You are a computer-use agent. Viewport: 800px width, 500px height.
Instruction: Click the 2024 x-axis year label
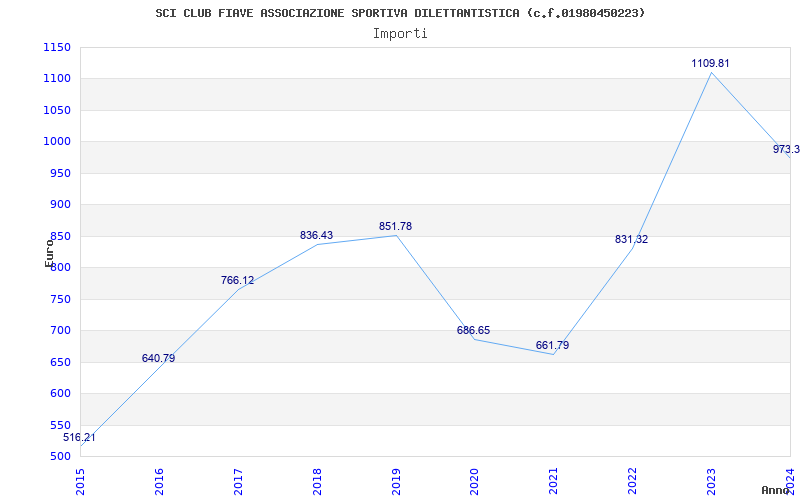tap(790, 482)
